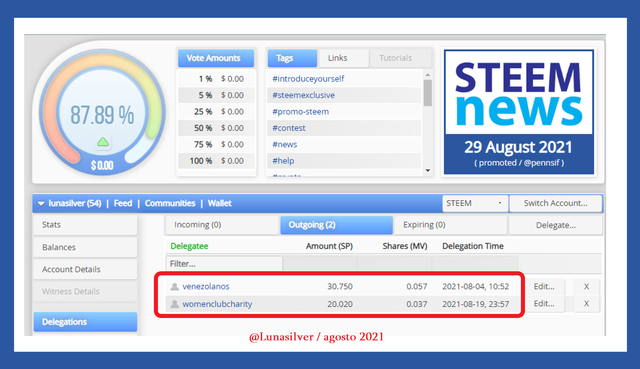Open the Balances sidebar section
This screenshot has height=369, width=640.
click(85, 247)
